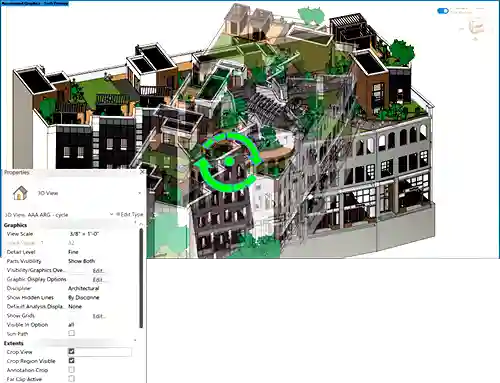Click the Properties palette vertical scrollbar
The image size is (500, 383).
tap(141, 277)
